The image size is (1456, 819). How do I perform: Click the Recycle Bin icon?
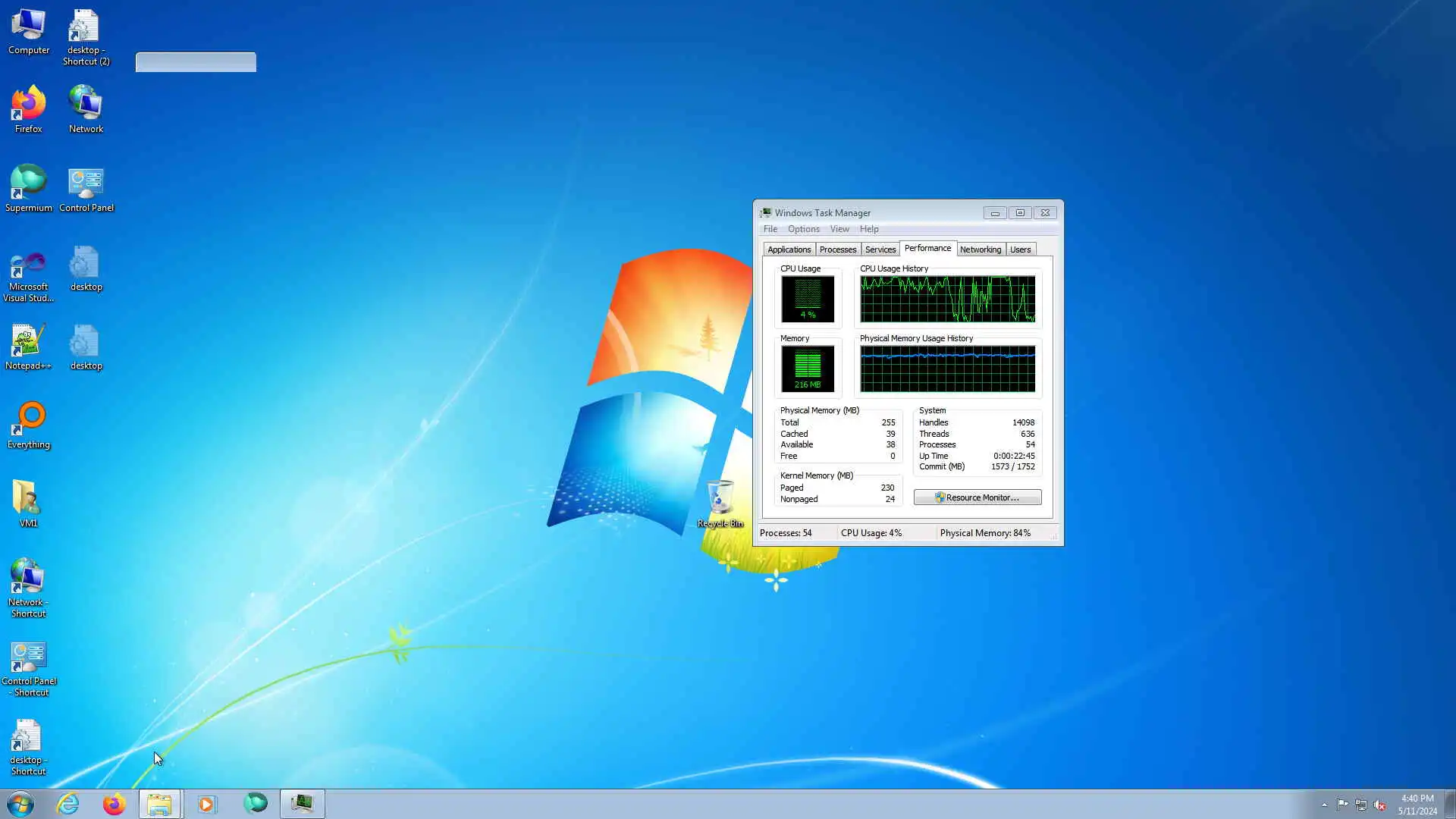click(720, 500)
